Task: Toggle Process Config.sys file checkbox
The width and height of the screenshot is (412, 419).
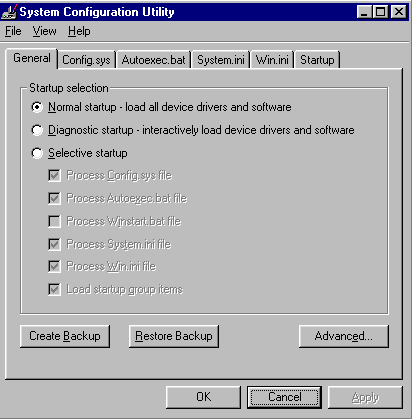Action: (x=54, y=176)
